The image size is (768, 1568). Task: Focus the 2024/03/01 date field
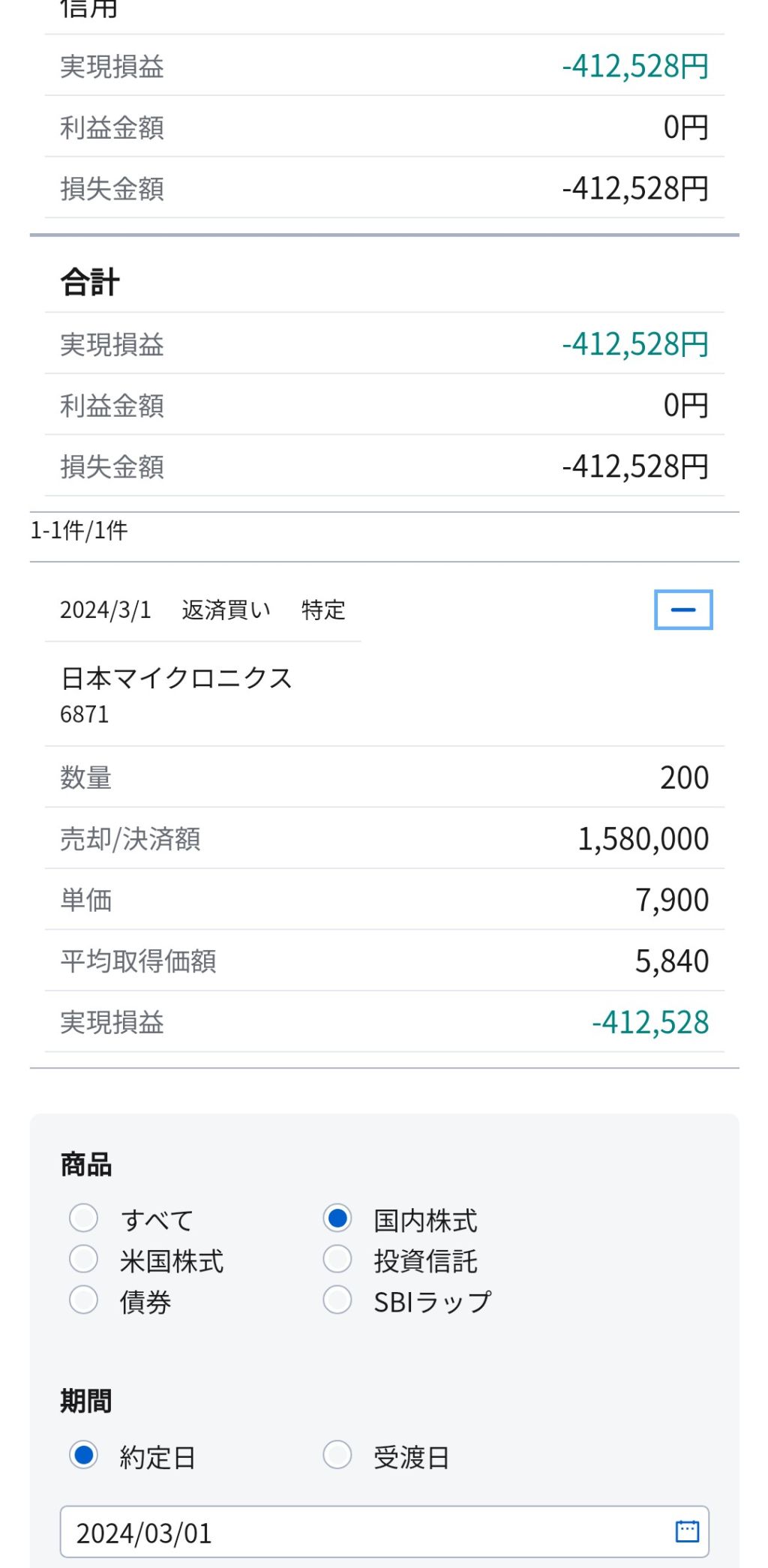coord(384,1531)
